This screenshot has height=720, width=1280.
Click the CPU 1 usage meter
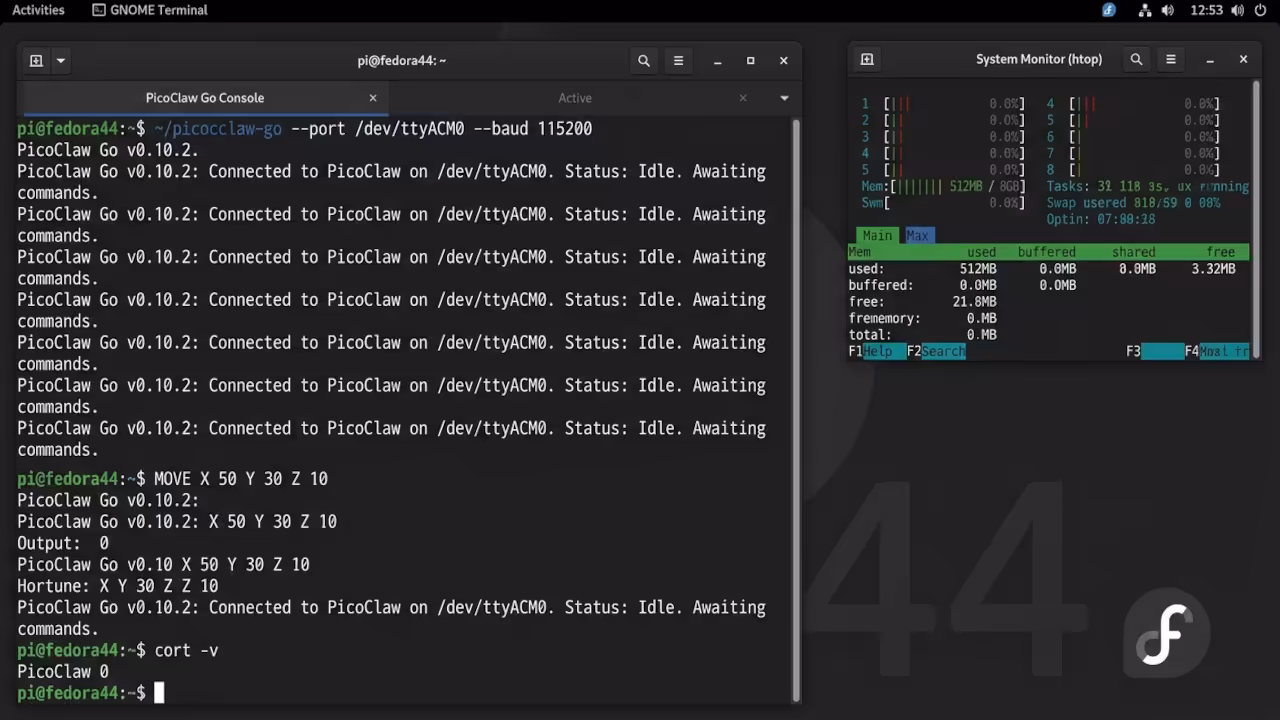(943, 104)
